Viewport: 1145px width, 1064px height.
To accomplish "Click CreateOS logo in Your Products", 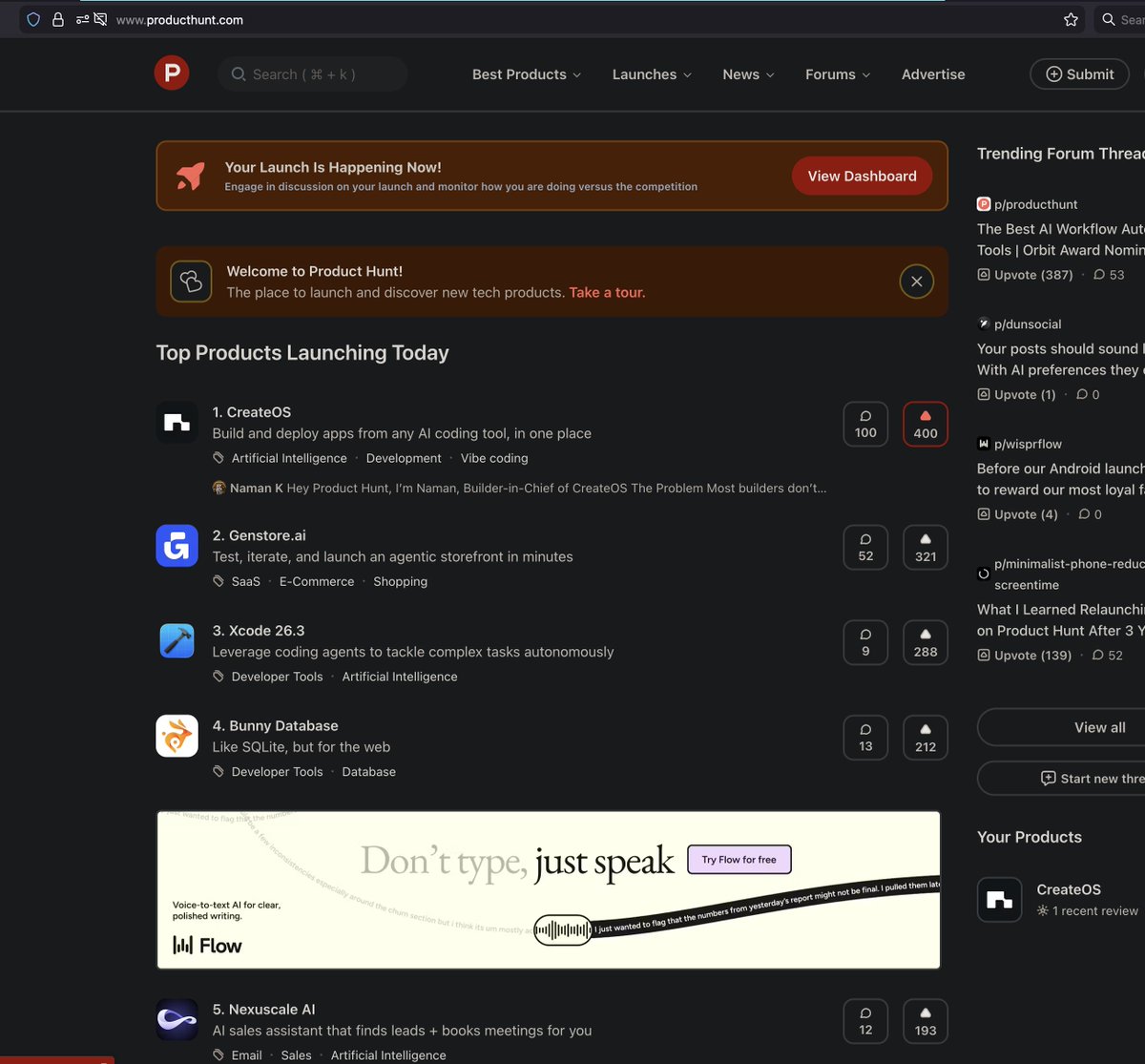I will point(999,900).
